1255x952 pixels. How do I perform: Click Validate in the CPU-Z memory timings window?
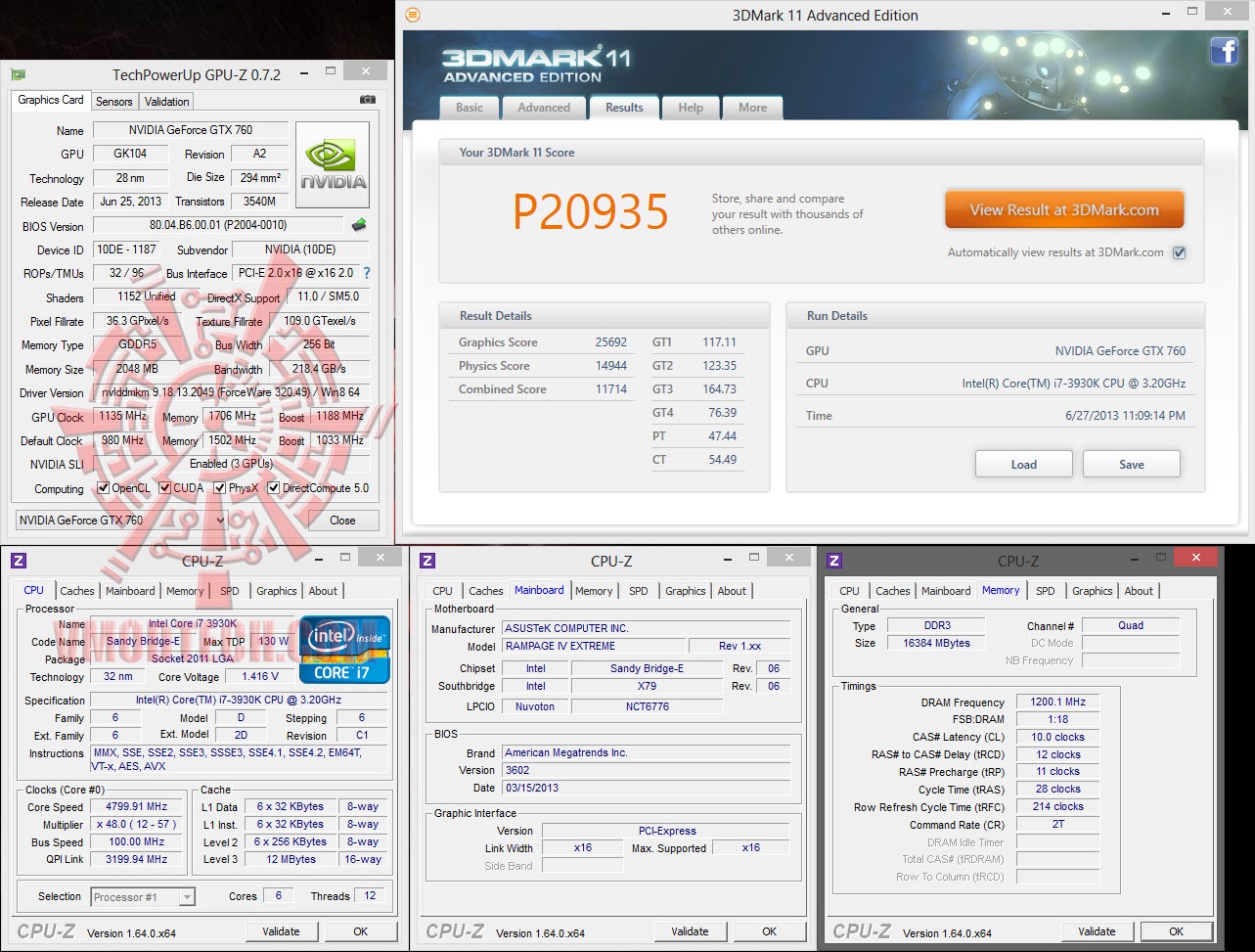pyautogui.click(x=1097, y=931)
